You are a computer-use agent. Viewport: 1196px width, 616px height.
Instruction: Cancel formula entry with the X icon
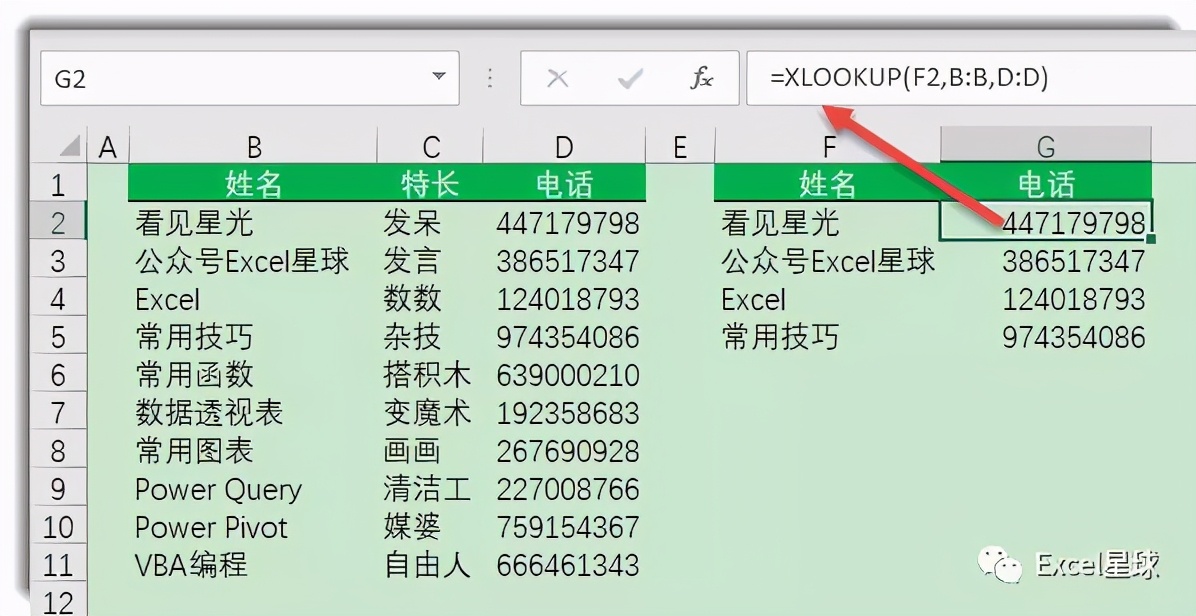tap(560, 78)
